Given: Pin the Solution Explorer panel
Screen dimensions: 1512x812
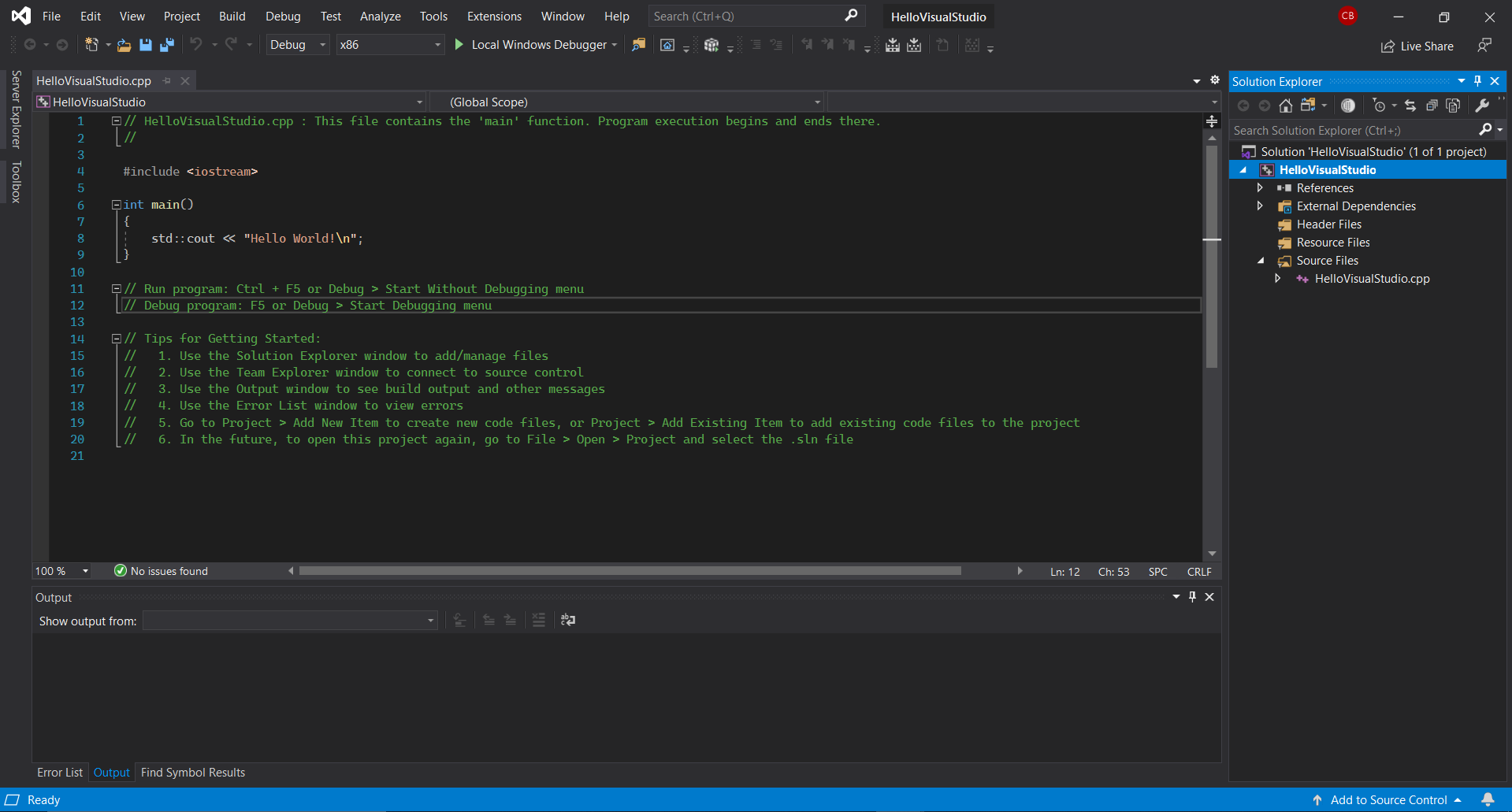Looking at the screenshot, I should click(x=1478, y=81).
